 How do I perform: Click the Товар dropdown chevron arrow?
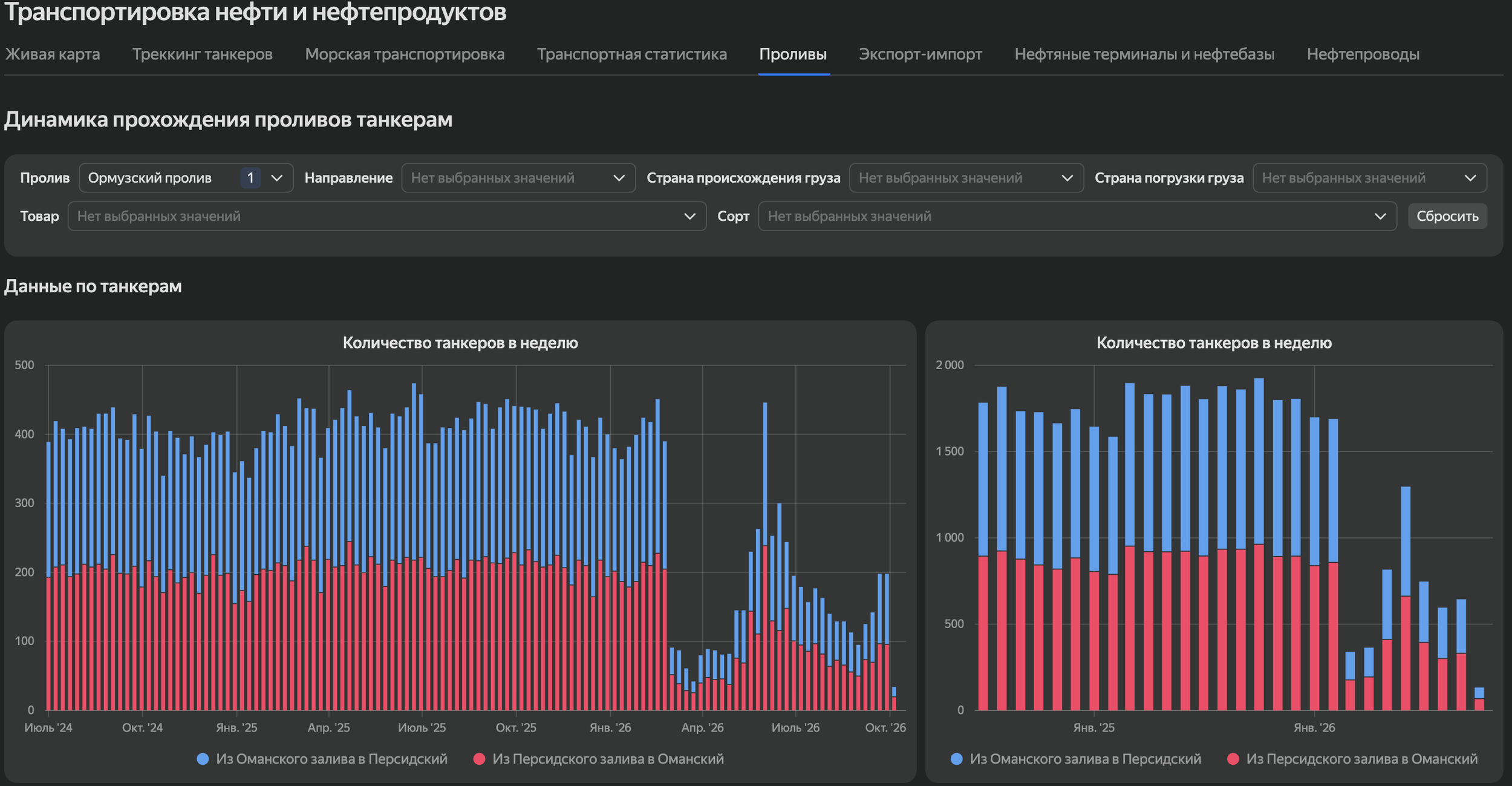[x=689, y=216]
